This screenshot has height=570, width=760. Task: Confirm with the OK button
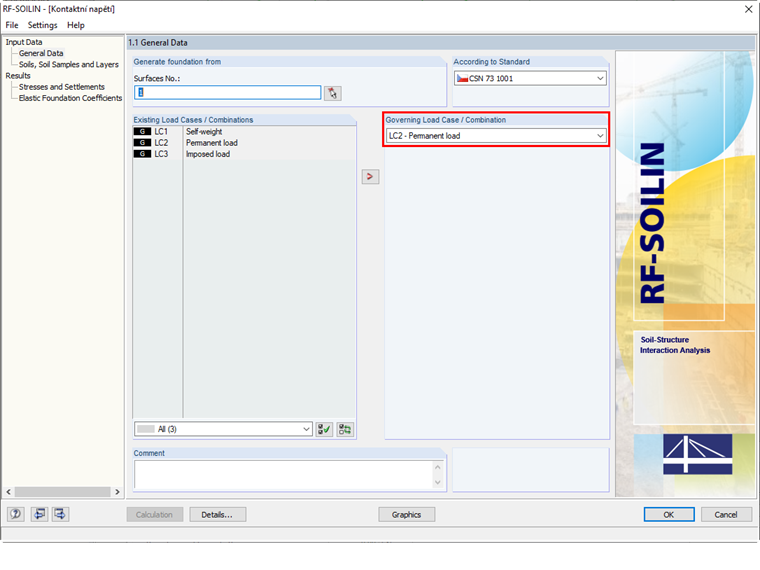(669, 514)
